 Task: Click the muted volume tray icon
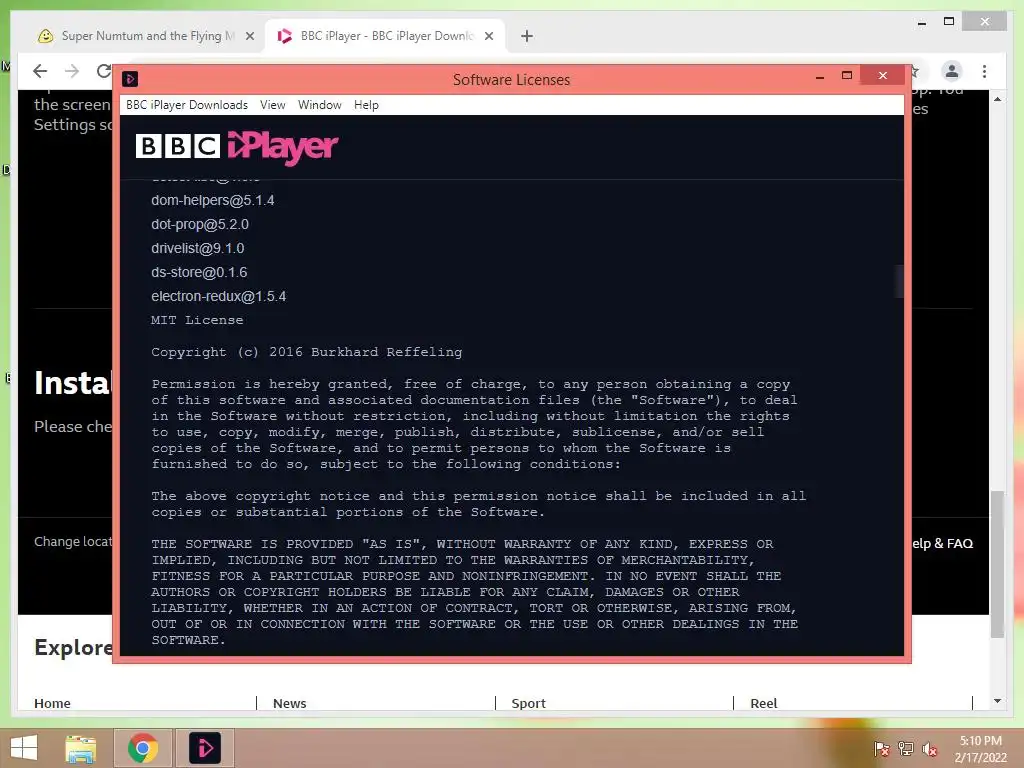tap(929, 749)
